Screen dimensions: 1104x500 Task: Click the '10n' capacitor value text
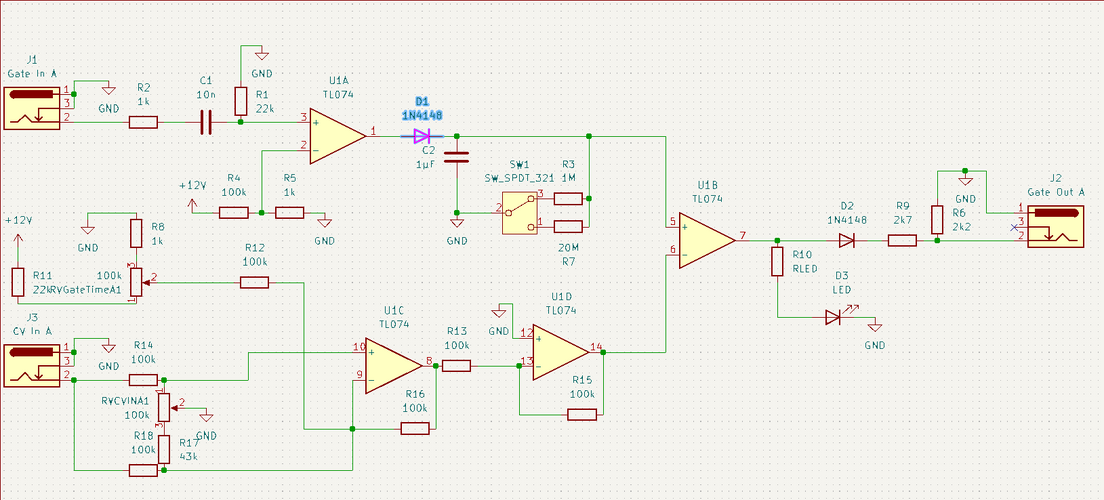pos(206,95)
